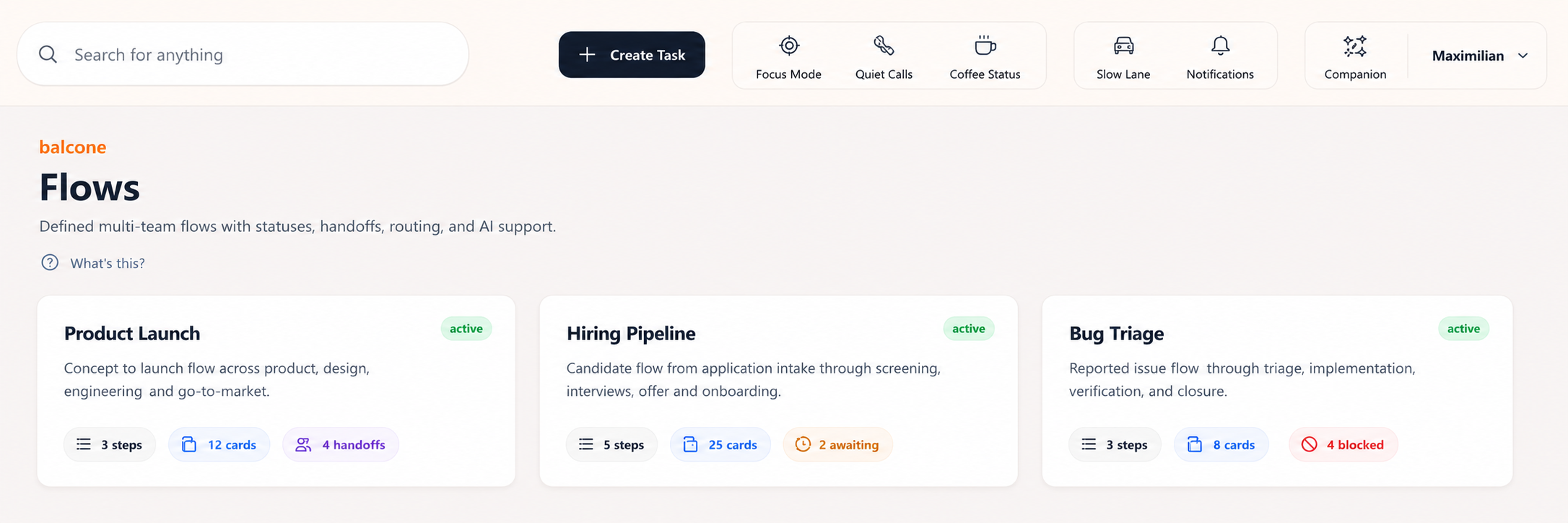Open the Companion sparkle assistant
This screenshot has height=523, width=1568.
point(1355,56)
